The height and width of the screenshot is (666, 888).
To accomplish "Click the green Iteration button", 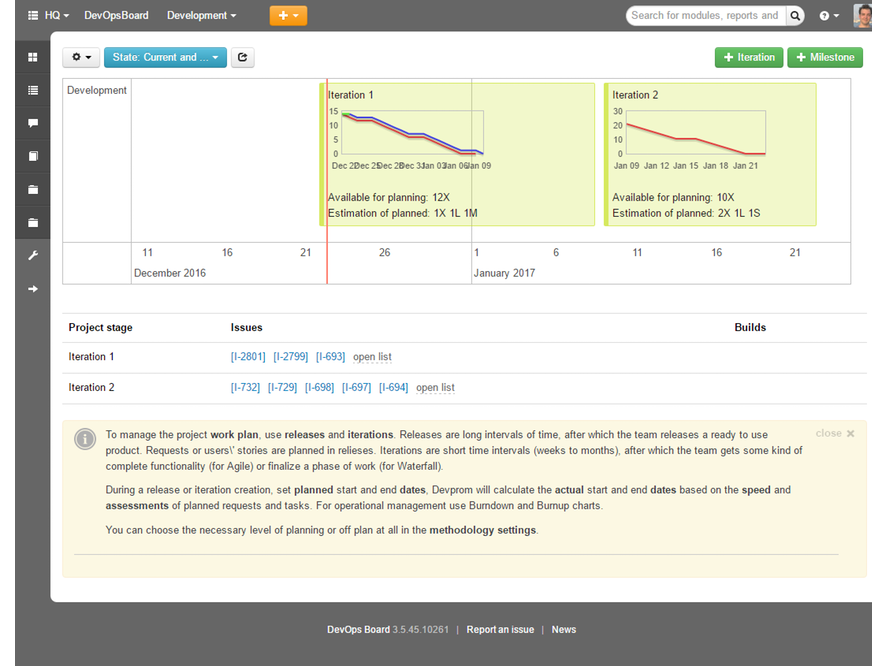I will coord(749,57).
